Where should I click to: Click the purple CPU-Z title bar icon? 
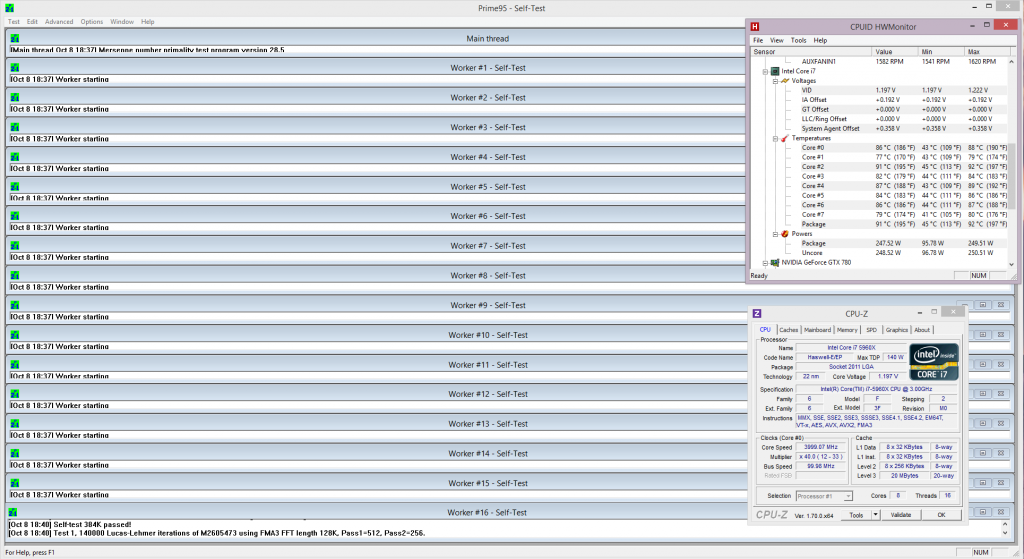pyautogui.click(x=757, y=313)
